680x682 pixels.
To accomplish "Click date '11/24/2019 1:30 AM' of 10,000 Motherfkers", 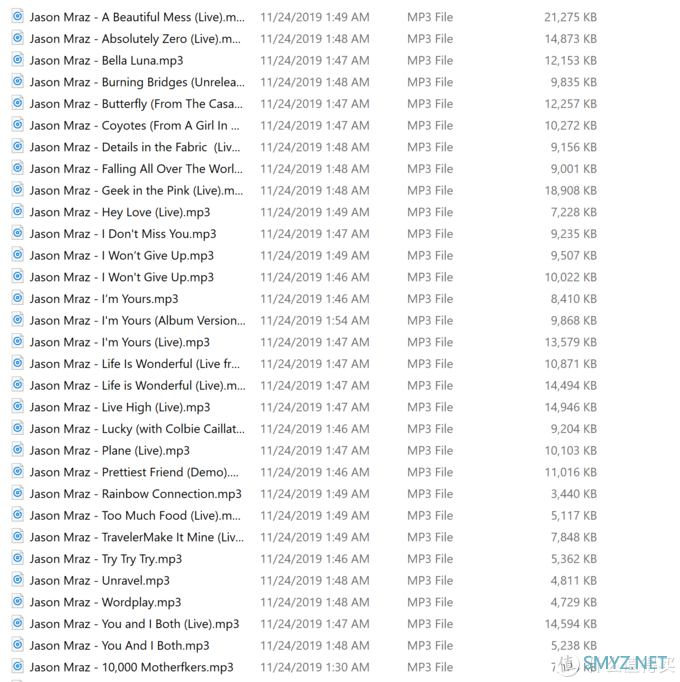I will (315, 667).
